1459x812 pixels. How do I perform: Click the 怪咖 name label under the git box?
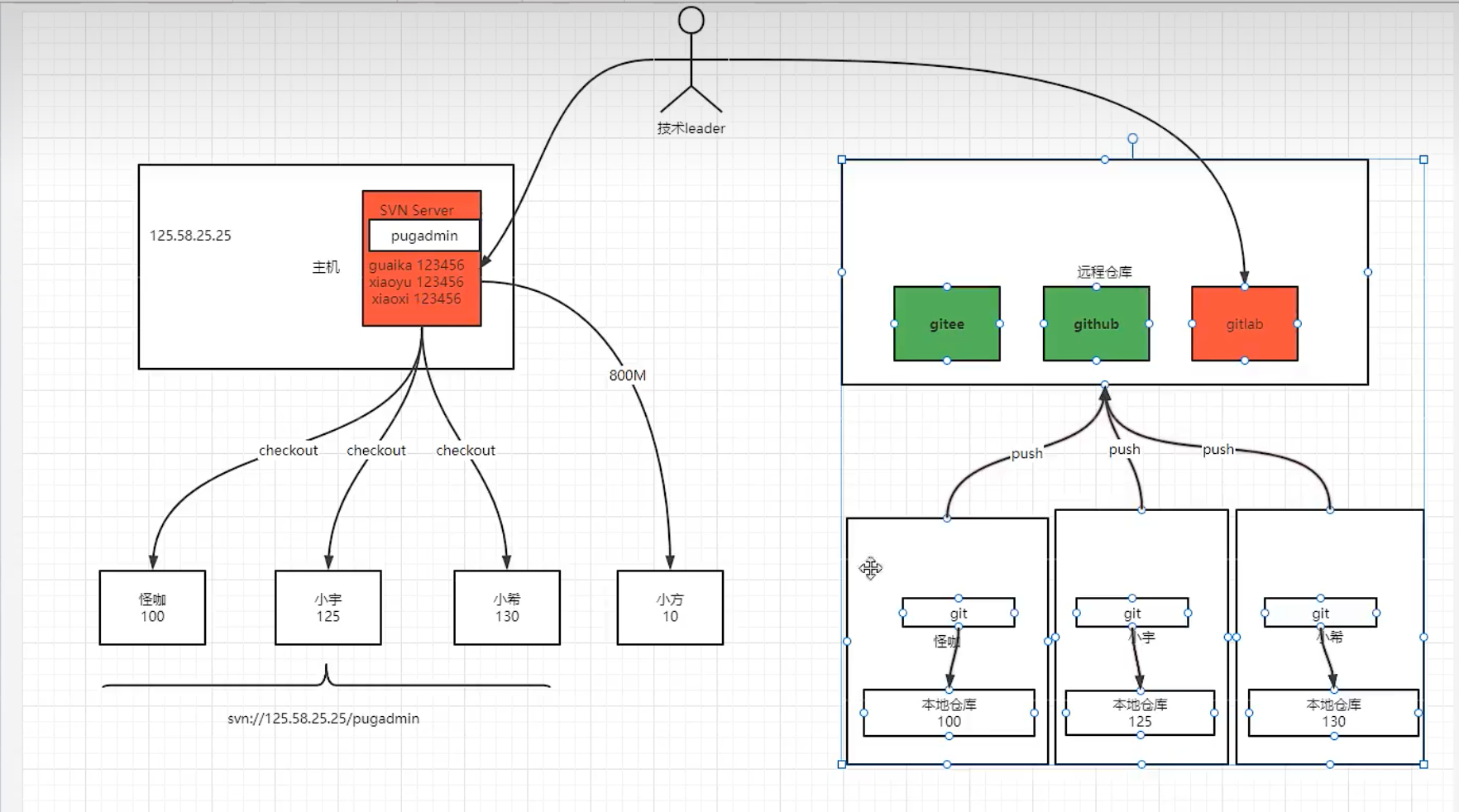(947, 641)
